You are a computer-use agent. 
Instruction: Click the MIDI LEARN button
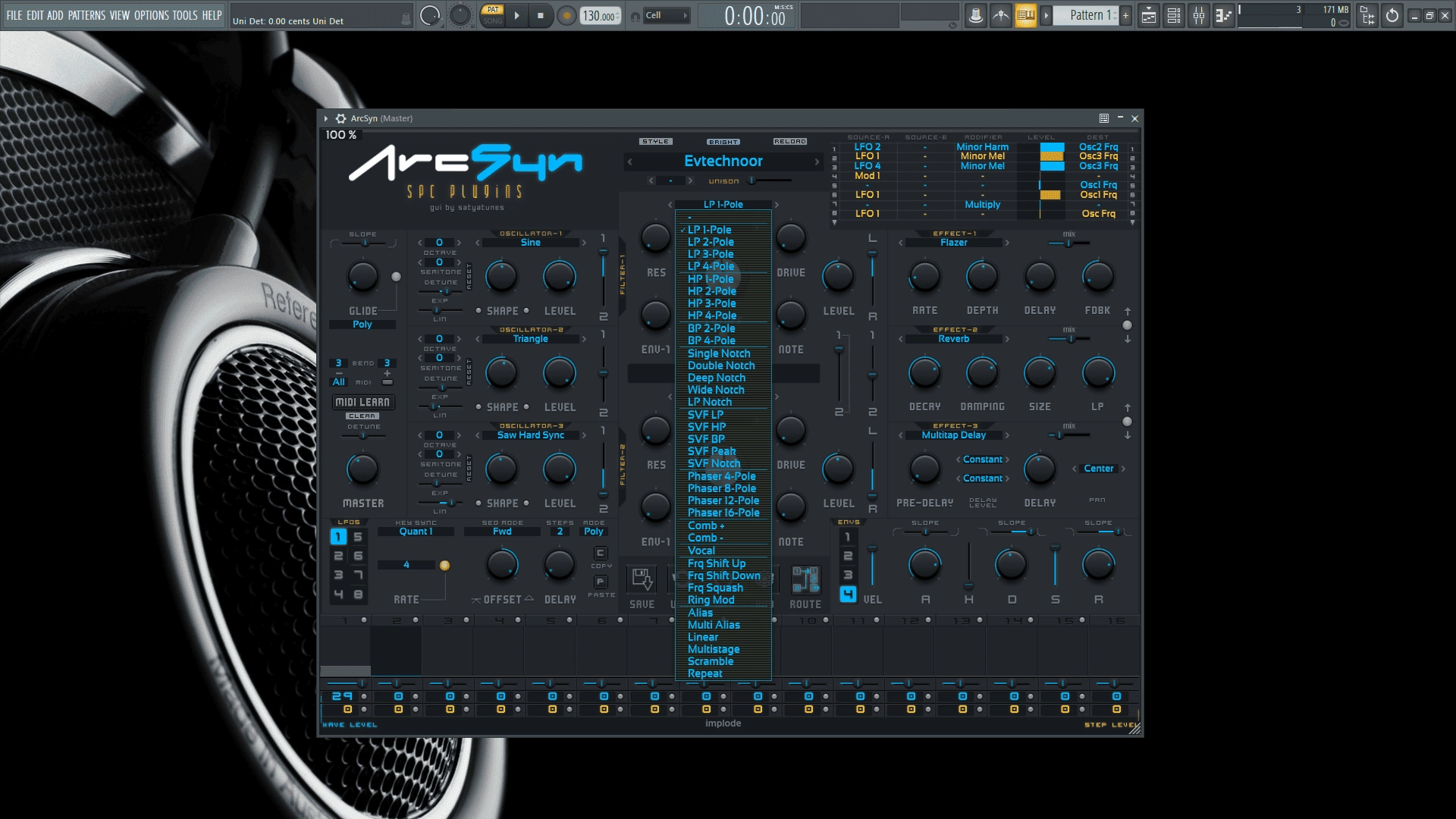click(362, 402)
